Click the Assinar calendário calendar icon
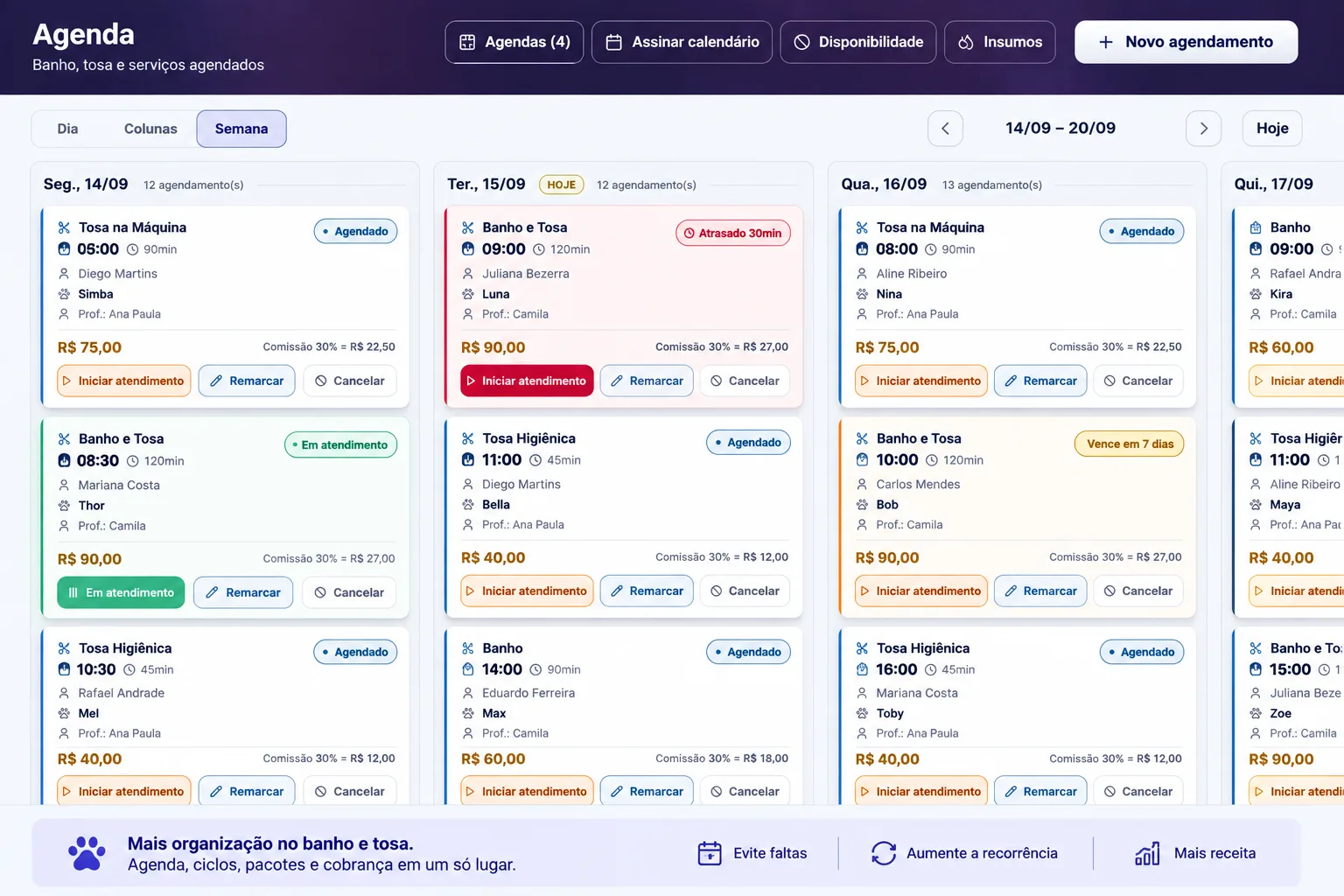1344x896 pixels. pos(614,42)
